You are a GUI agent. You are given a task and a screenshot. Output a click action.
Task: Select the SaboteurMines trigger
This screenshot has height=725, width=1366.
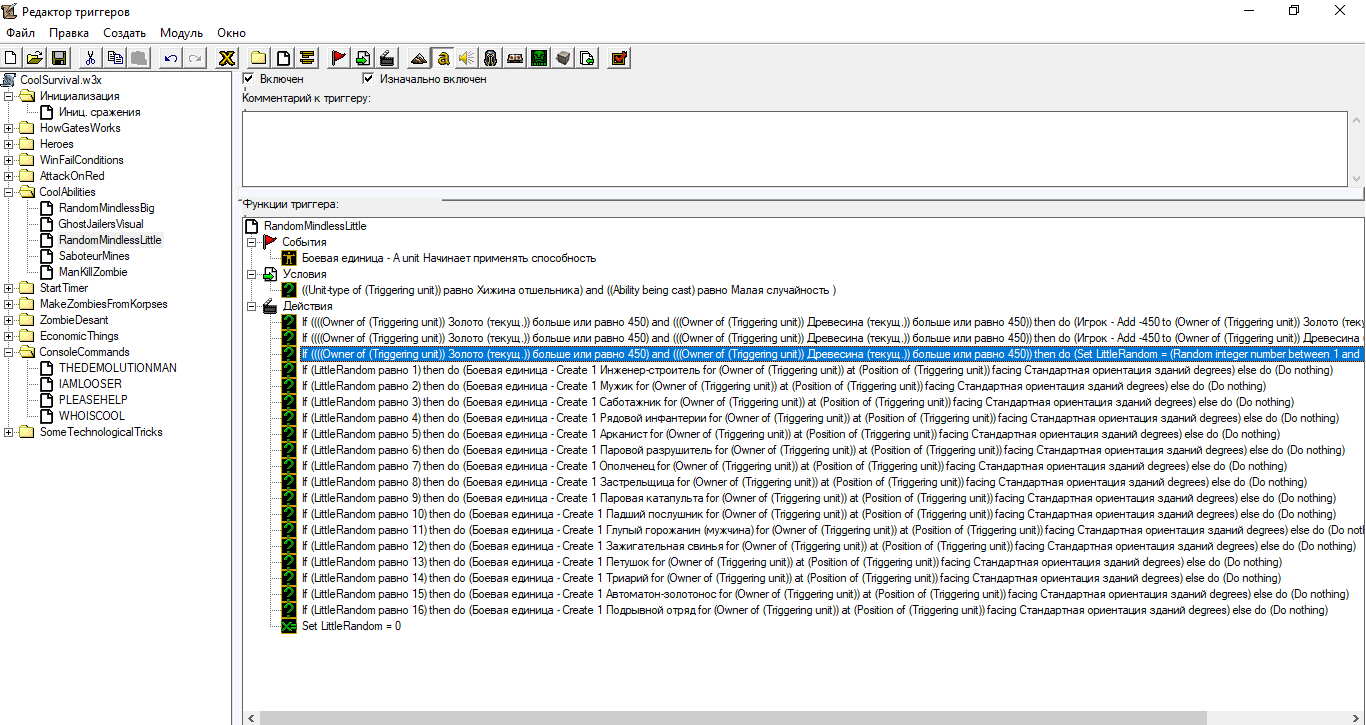pos(96,256)
